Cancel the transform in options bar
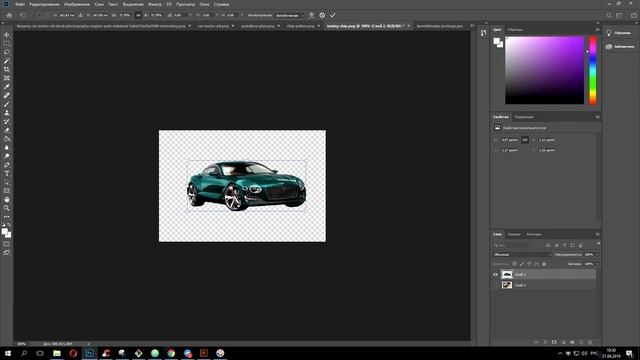 pos(322,15)
